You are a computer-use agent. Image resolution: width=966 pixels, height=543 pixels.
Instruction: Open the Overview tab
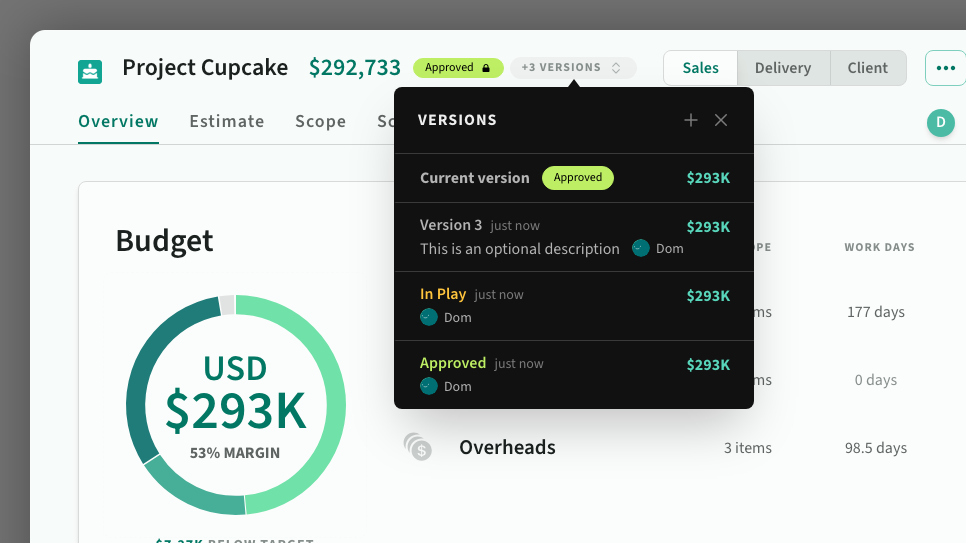118,121
